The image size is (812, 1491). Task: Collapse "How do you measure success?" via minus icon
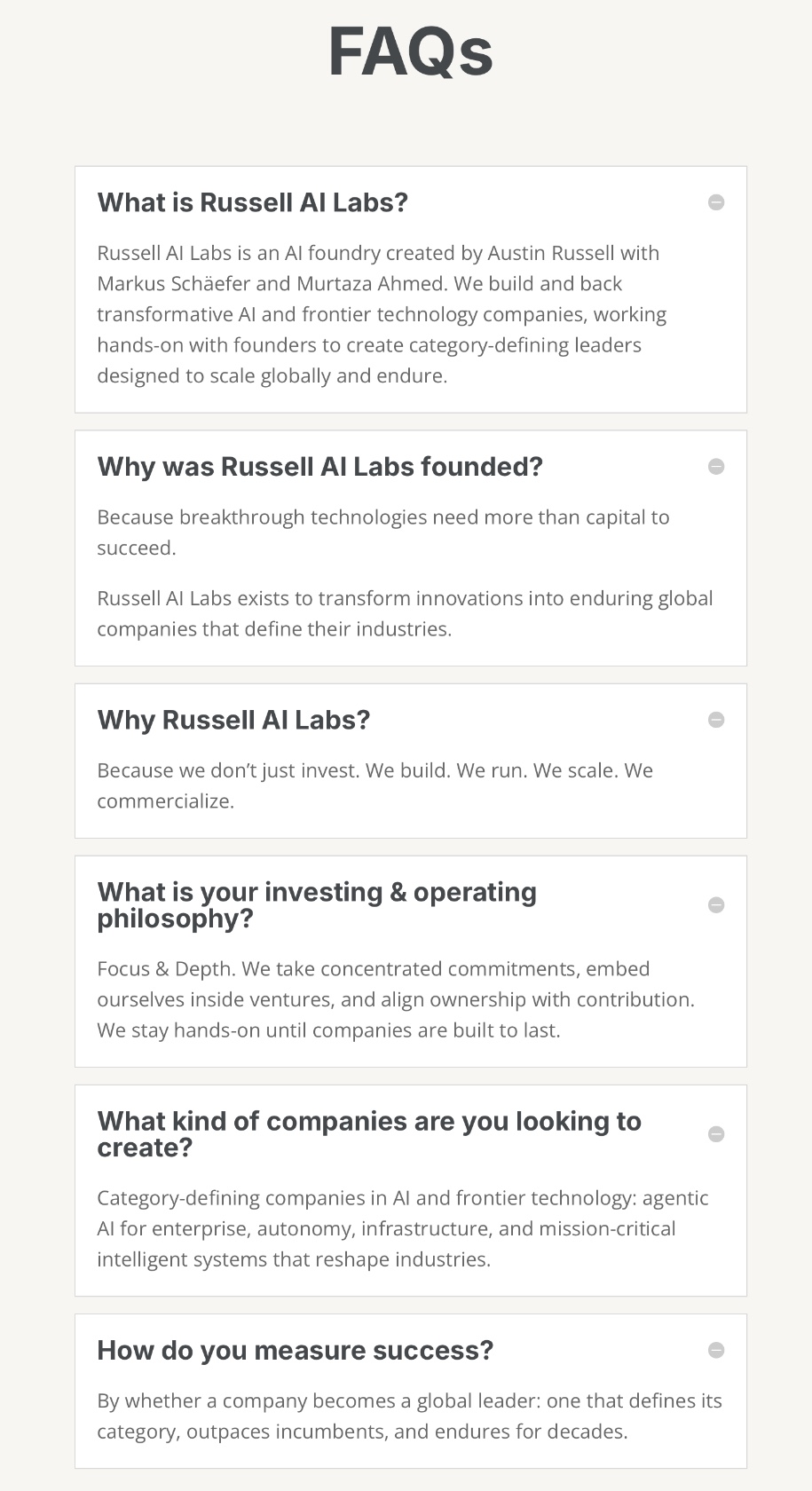click(x=716, y=1351)
